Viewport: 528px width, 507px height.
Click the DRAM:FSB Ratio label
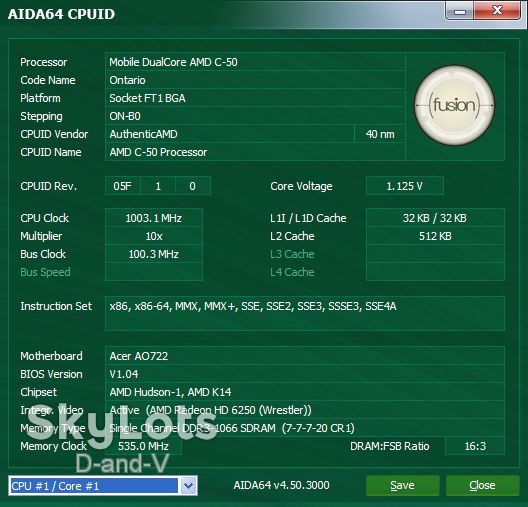[x=390, y=446]
